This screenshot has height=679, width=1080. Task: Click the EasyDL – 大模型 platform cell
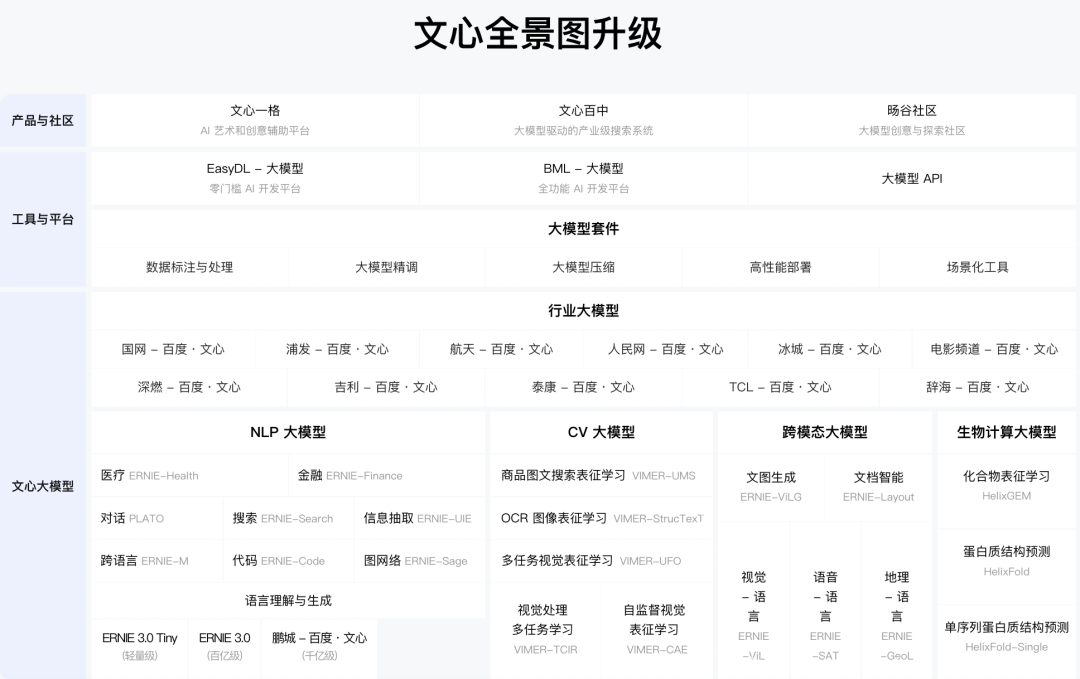(255, 178)
